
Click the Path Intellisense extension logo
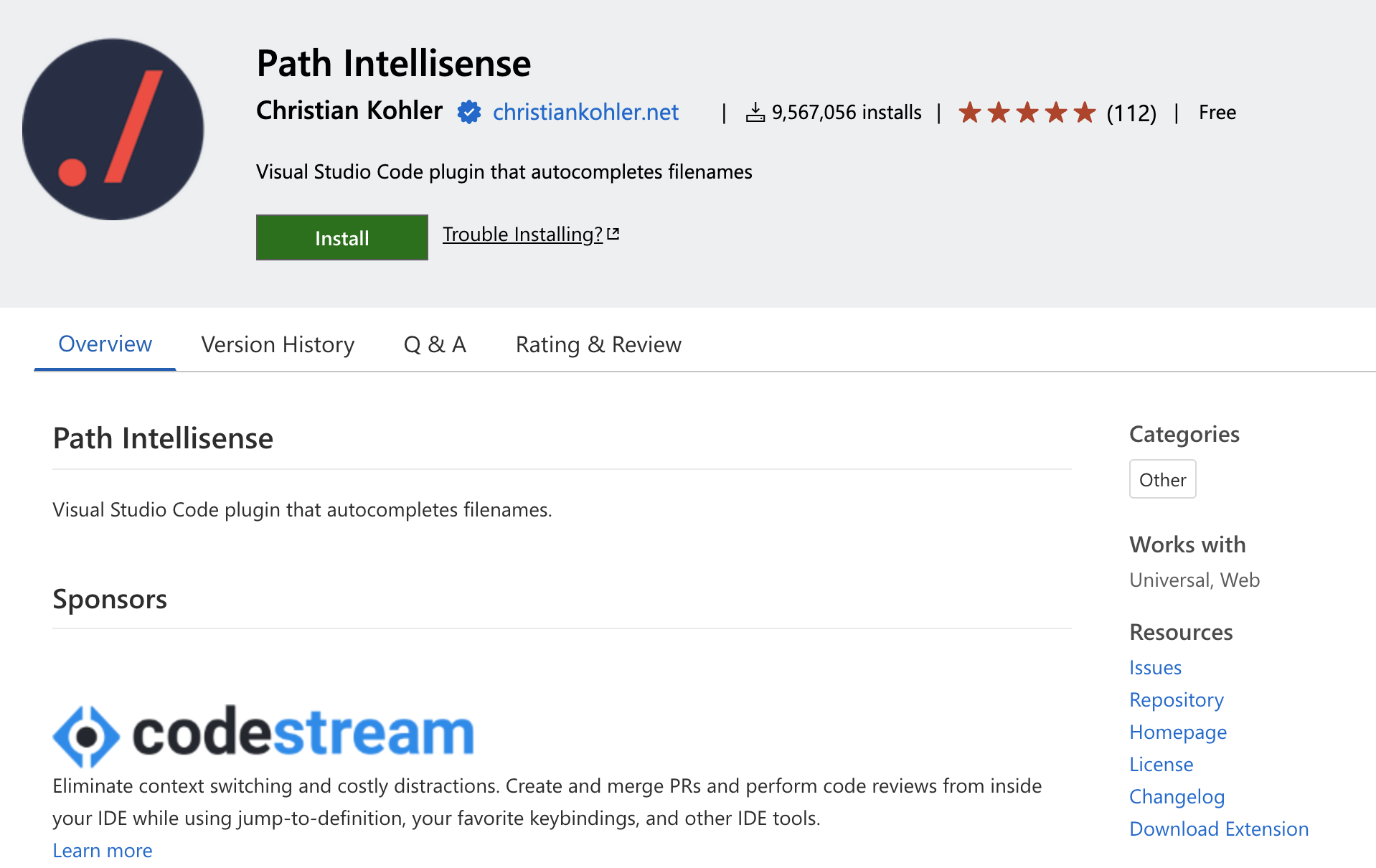tap(113, 129)
